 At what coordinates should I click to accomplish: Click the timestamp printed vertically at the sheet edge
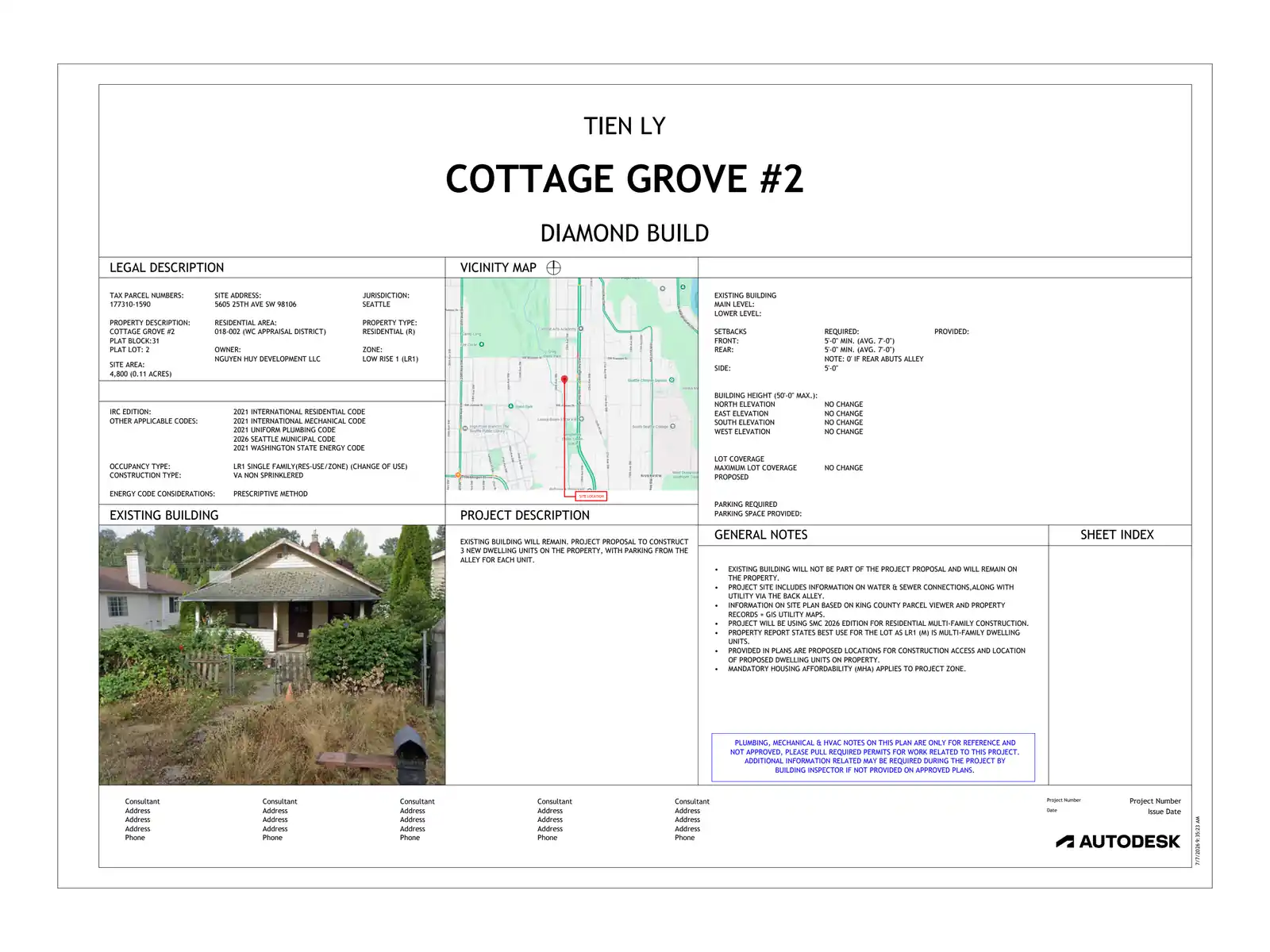pos(1199,841)
